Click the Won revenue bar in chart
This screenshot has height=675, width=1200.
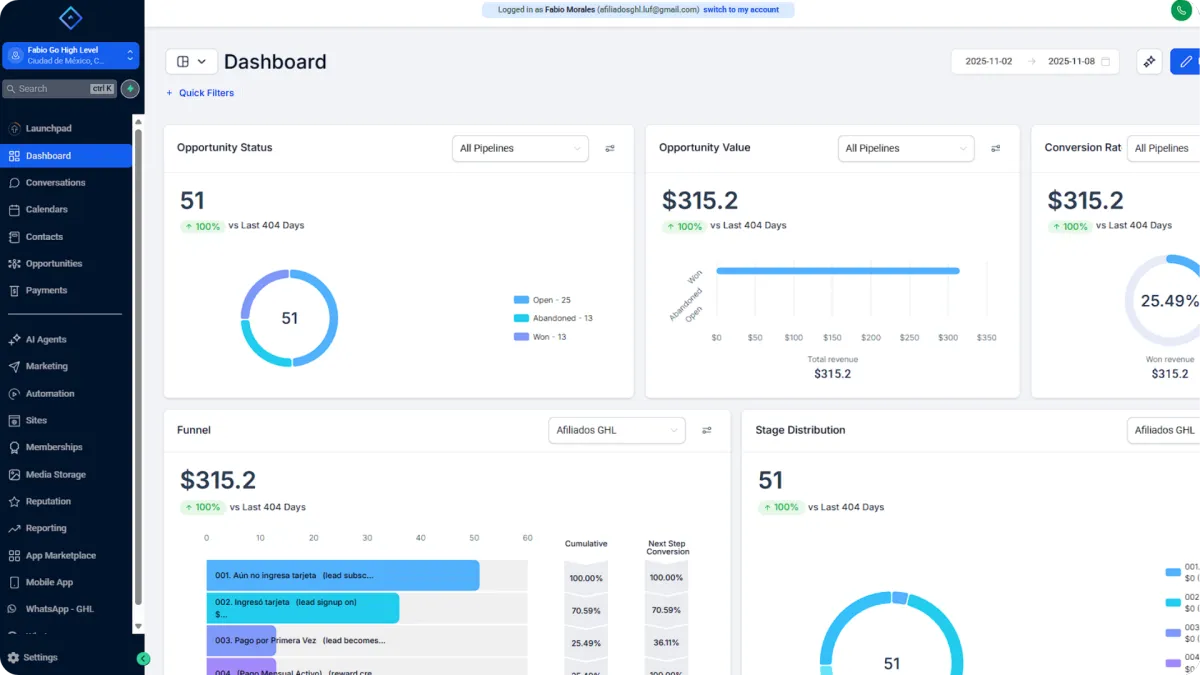[837, 271]
